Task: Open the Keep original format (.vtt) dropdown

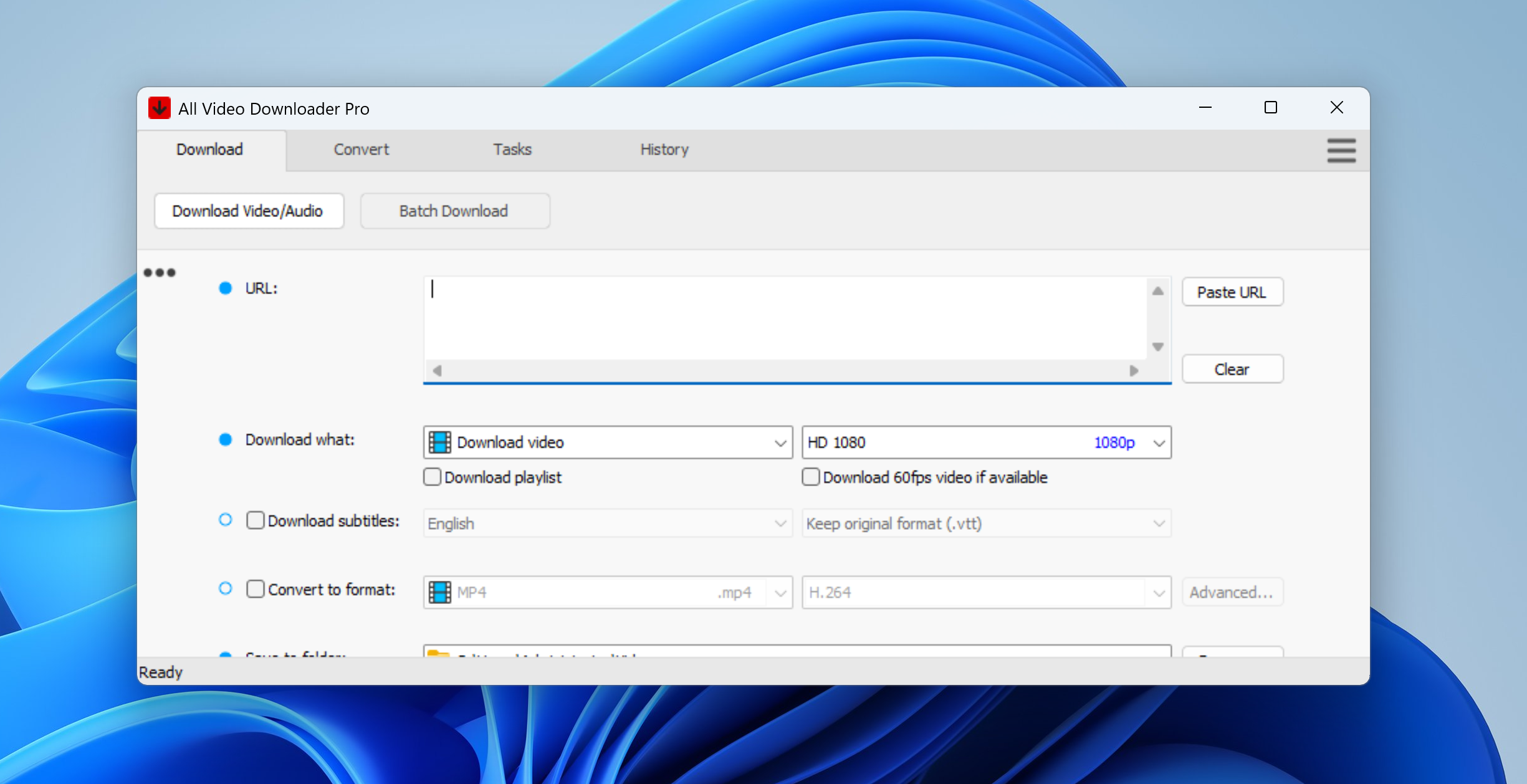Action: [987, 523]
